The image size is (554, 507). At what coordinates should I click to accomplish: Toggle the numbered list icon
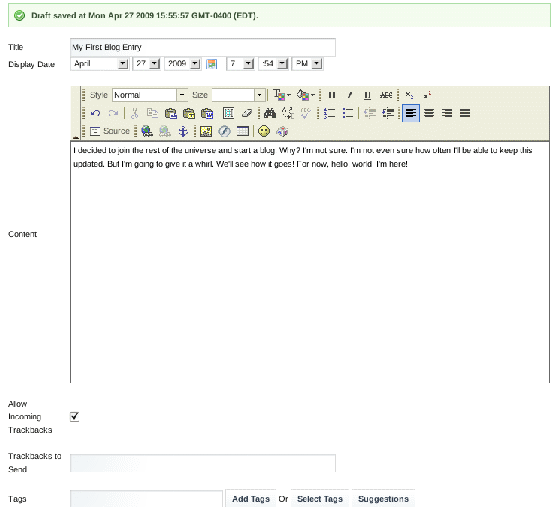pos(330,113)
